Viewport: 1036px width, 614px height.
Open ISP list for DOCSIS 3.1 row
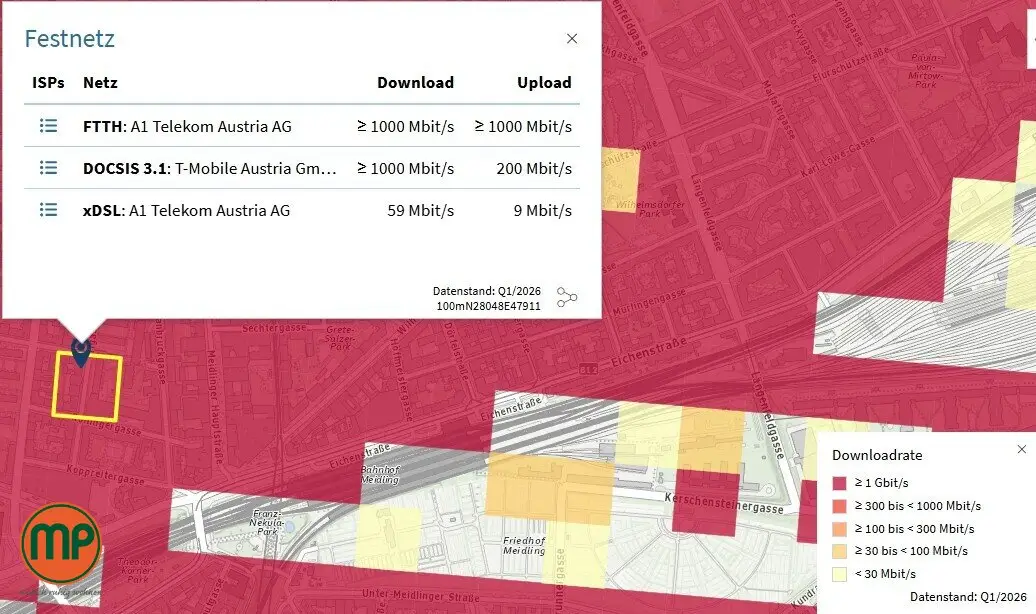tap(48, 168)
